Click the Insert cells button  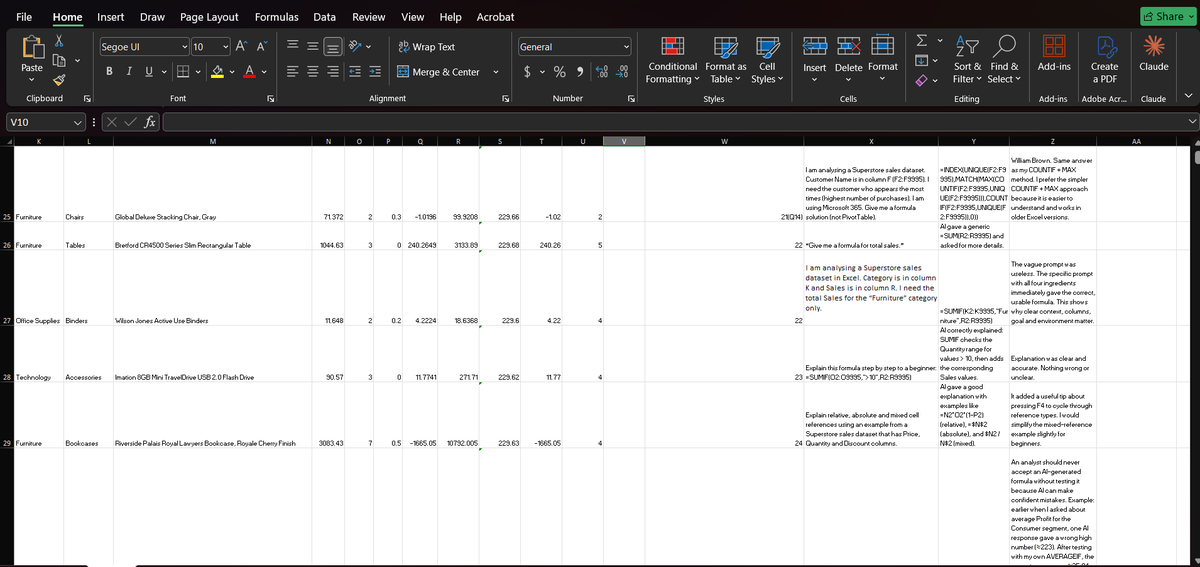pyautogui.click(x=815, y=59)
